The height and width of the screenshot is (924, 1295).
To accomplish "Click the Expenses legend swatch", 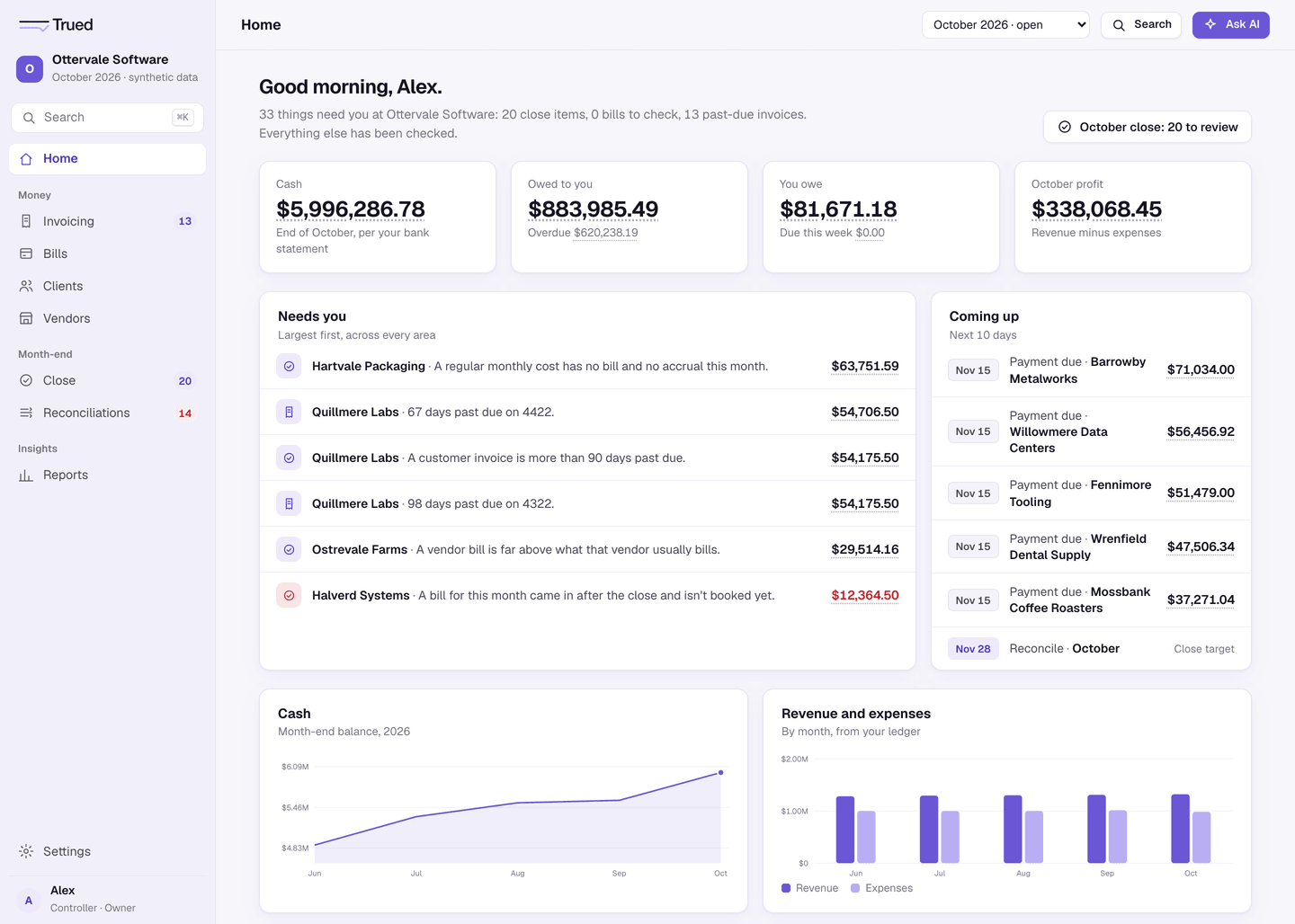I will click(855, 888).
